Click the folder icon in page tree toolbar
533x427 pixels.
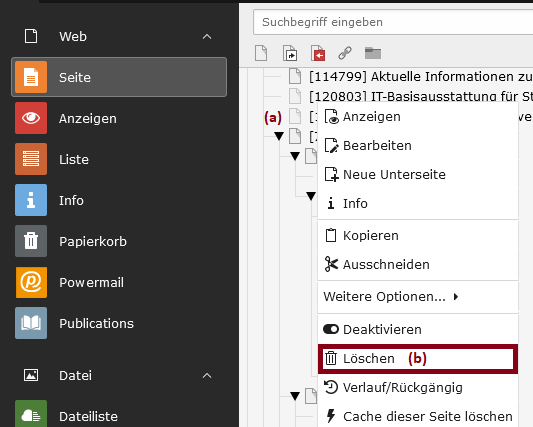coord(373,53)
